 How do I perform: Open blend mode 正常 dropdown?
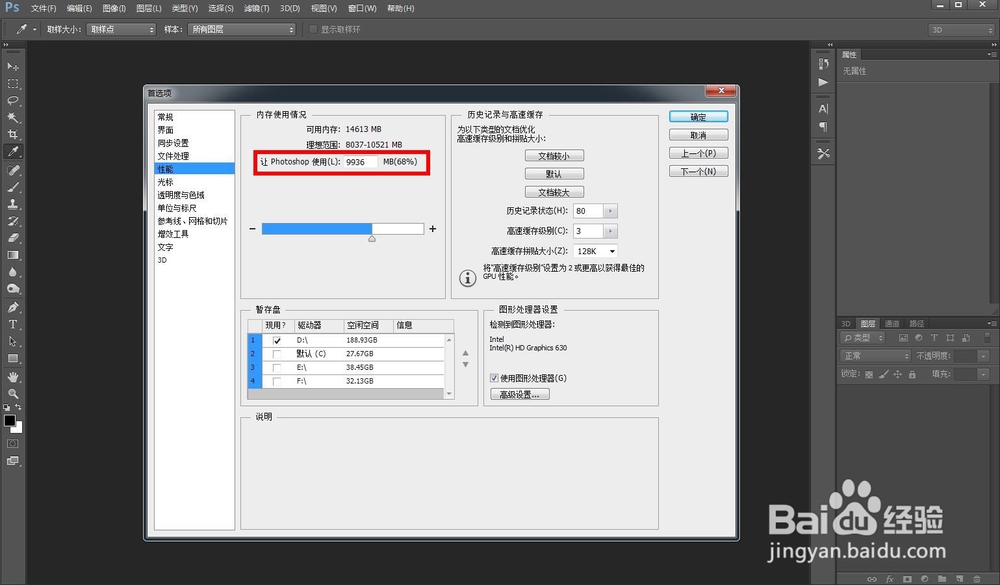[x=876, y=356]
